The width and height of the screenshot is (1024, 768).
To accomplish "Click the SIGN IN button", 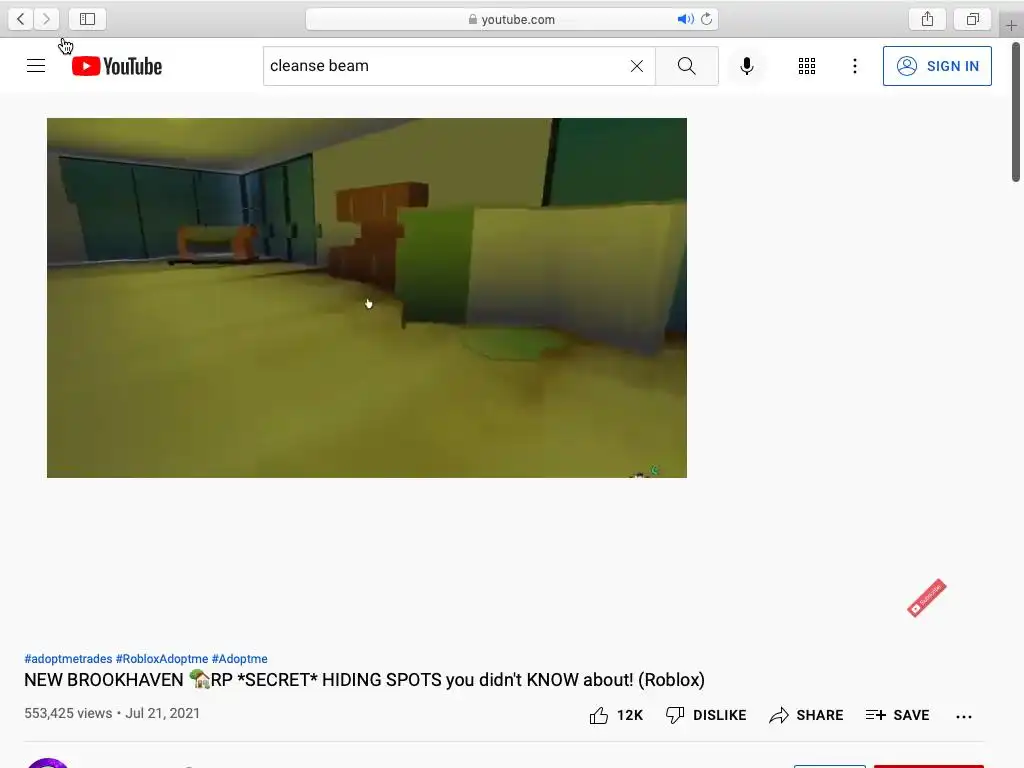I will 937,66.
